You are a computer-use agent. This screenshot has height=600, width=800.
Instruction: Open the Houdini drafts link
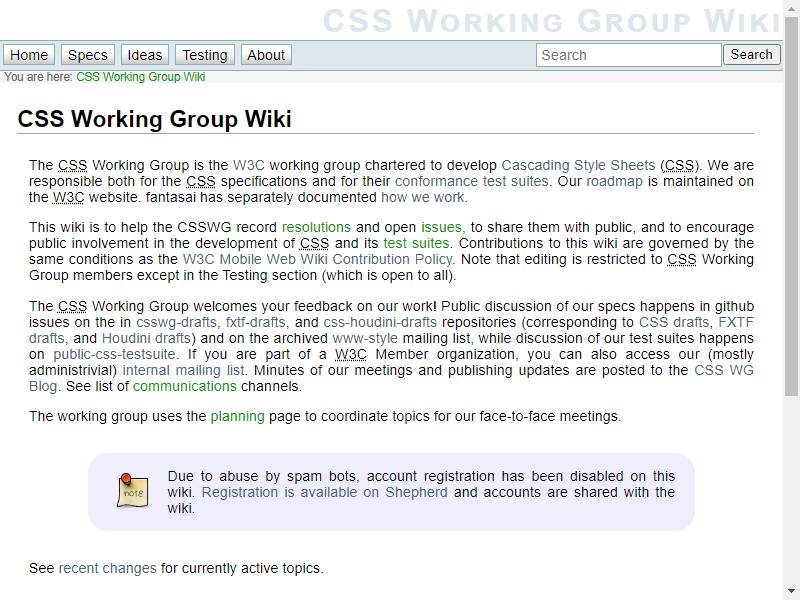(x=146, y=338)
